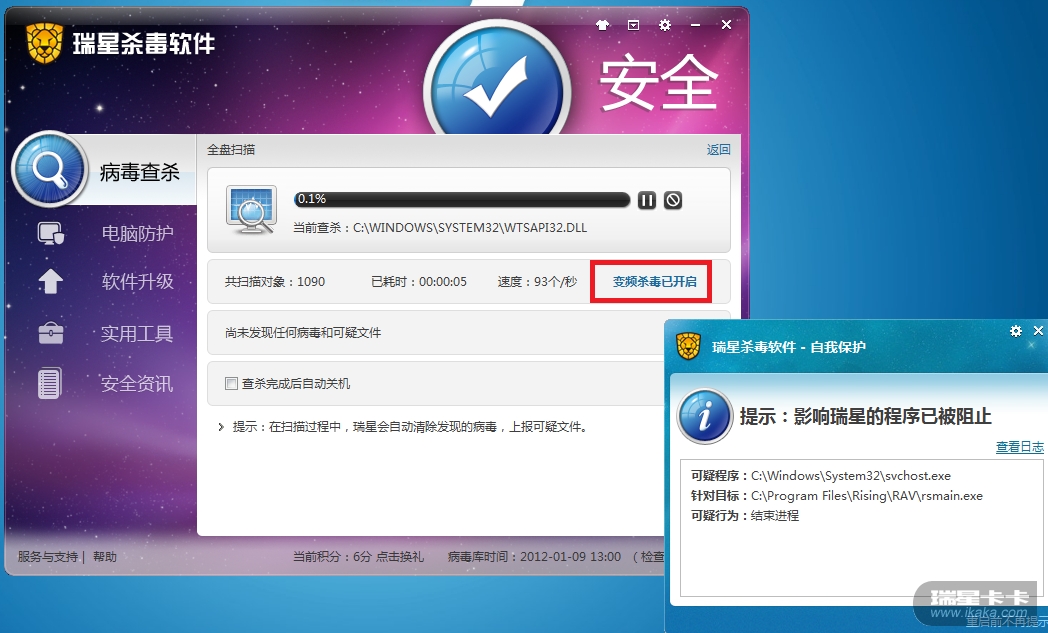Click lion logo in self-protection popup

(688, 346)
